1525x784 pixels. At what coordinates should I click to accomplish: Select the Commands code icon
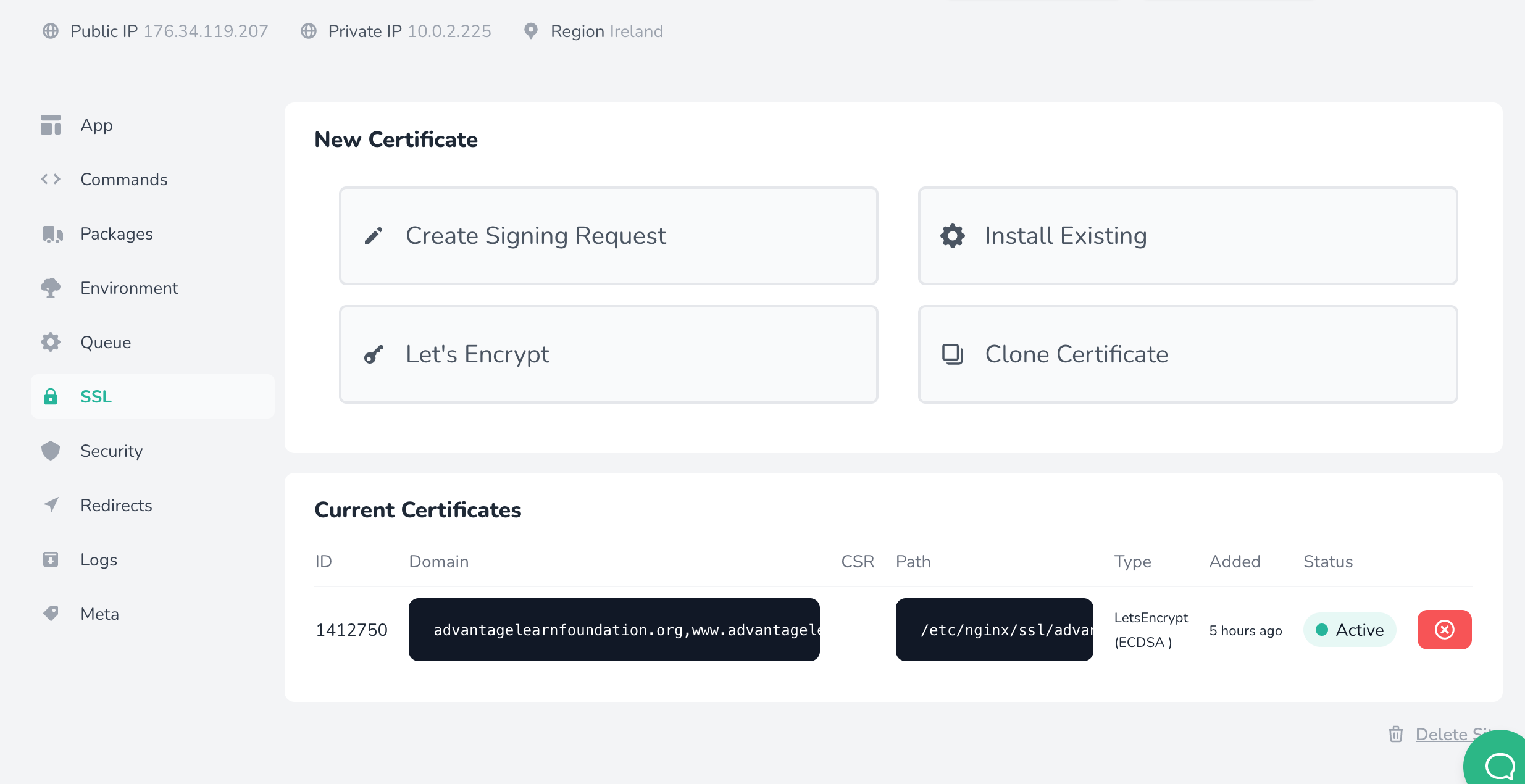point(51,179)
